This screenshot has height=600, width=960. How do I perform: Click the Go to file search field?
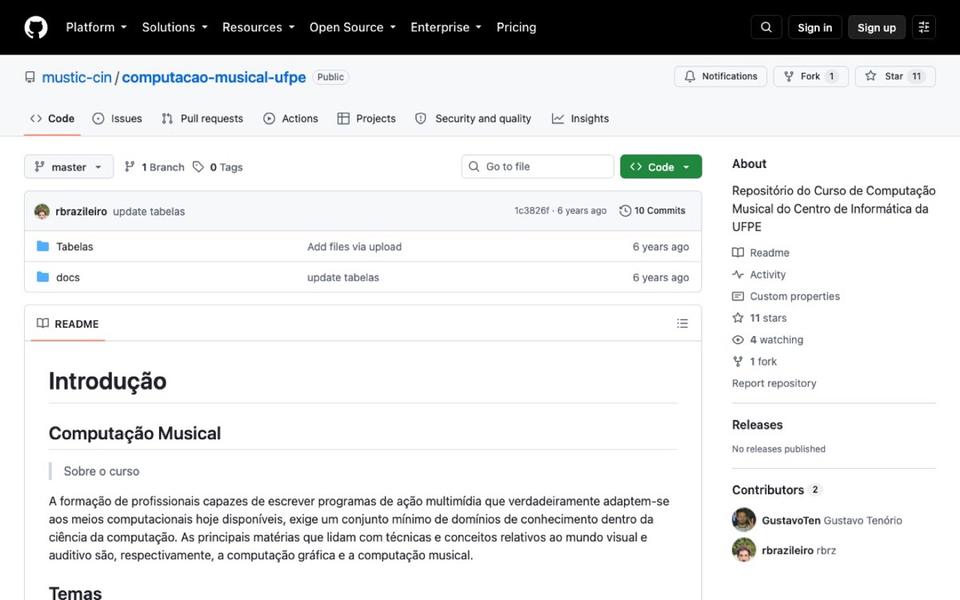click(538, 167)
